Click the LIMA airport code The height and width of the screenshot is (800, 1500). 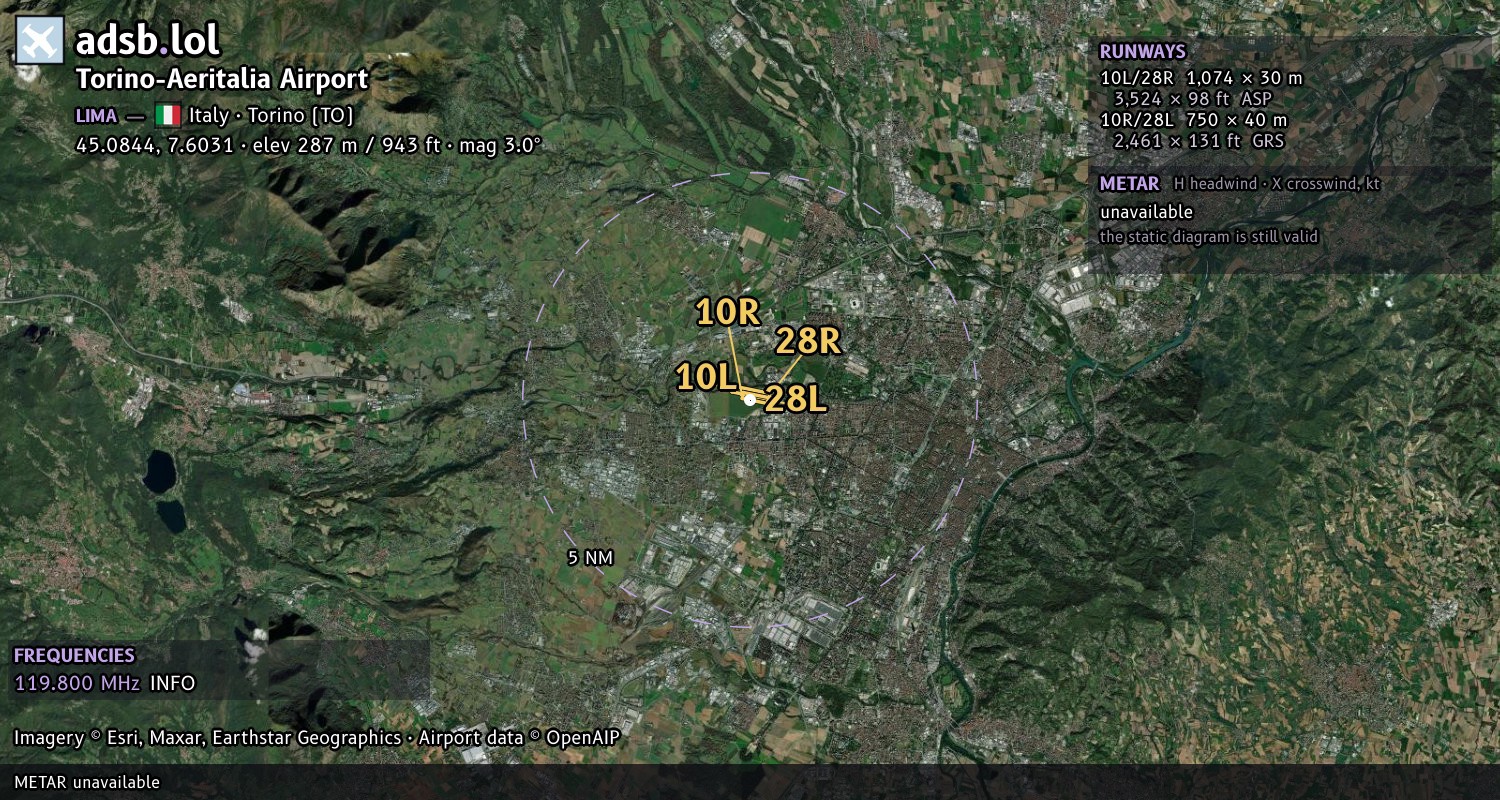pyautogui.click(x=96, y=115)
